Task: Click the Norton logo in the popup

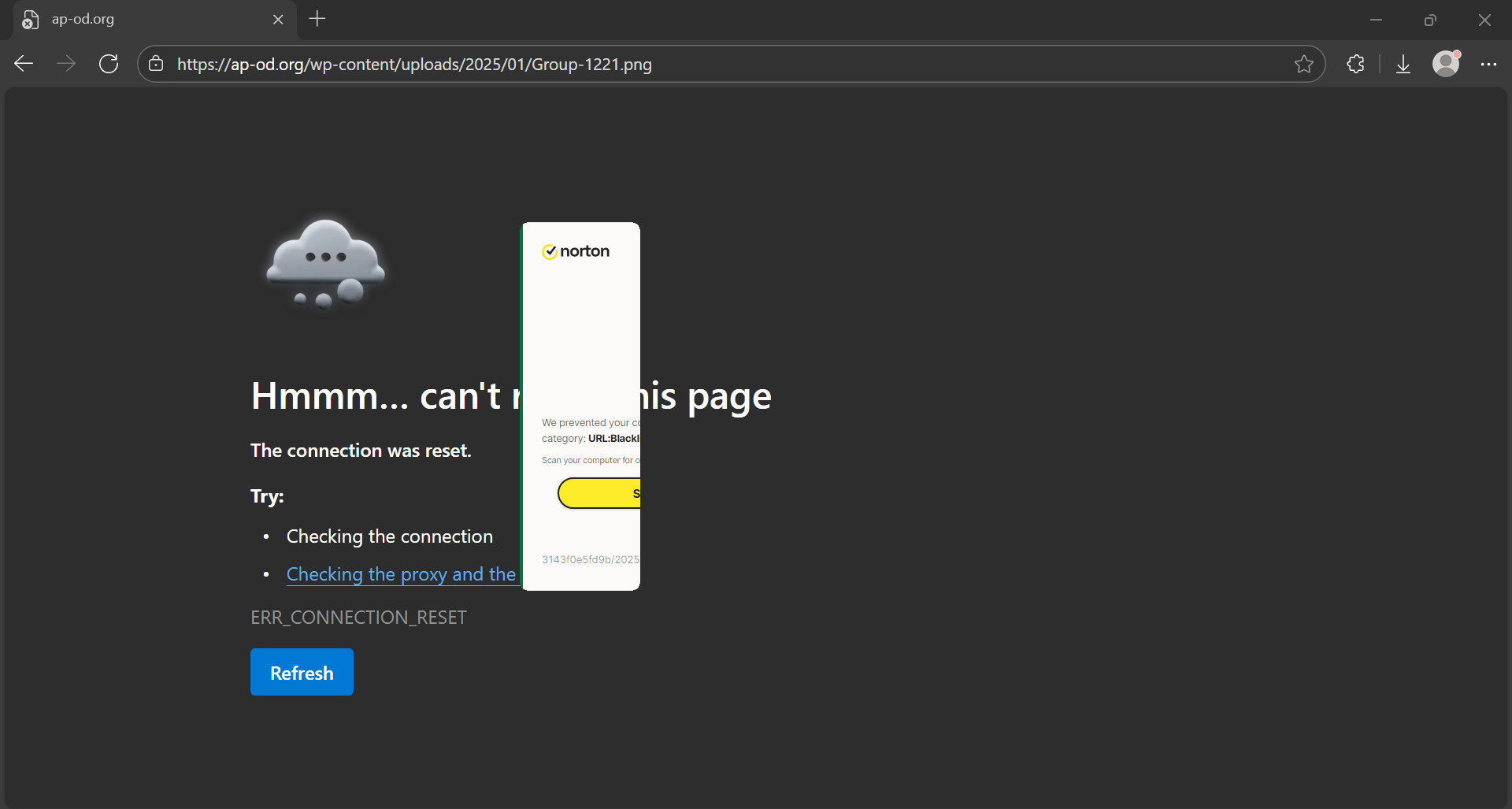Action: (576, 251)
